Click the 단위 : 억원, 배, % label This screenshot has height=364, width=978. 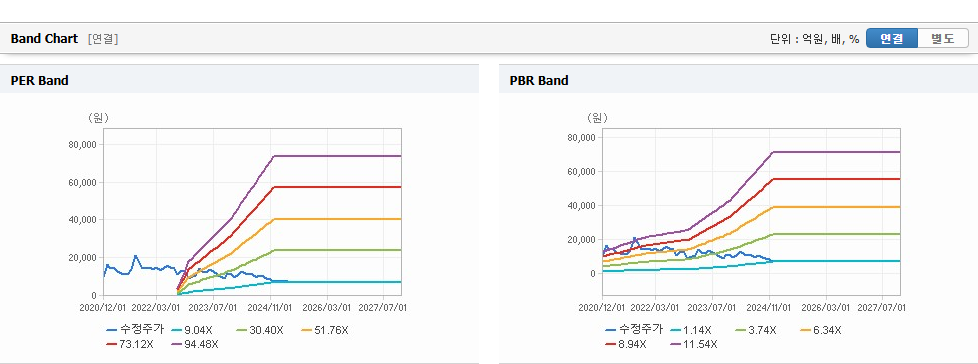click(815, 39)
